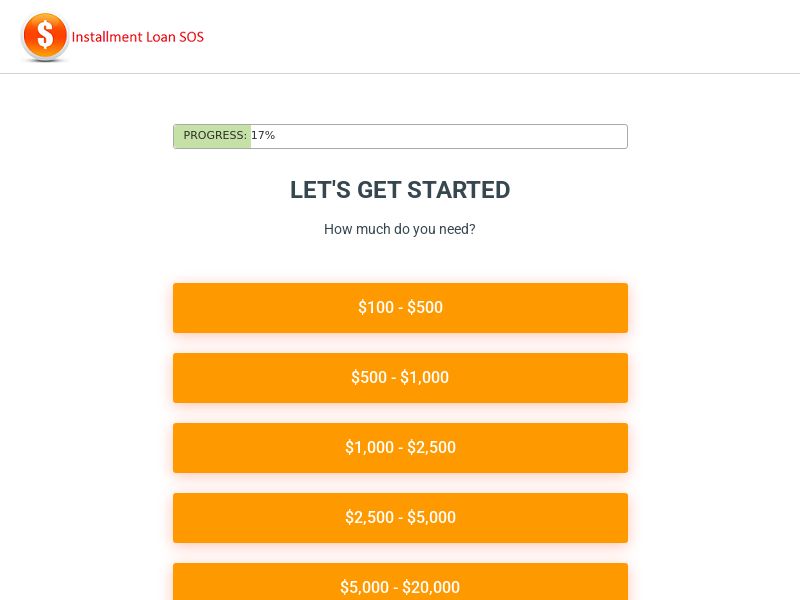Image resolution: width=800 pixels, height=600 pixels.
Task: Click the green filled portion of progress bar
Action: tap(212, 136)
